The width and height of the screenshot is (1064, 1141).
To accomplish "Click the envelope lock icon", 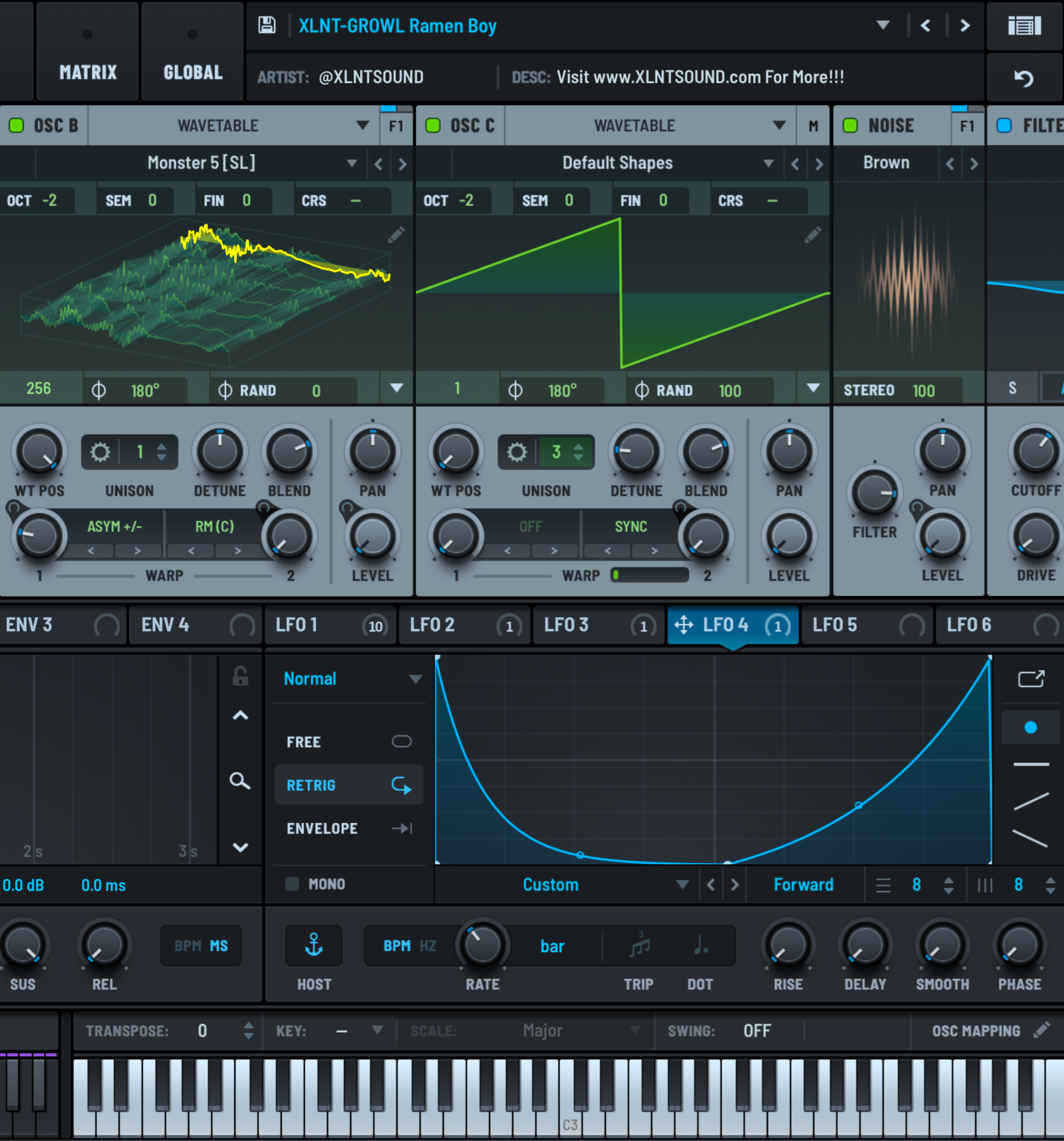I will (x=241, y=676).
